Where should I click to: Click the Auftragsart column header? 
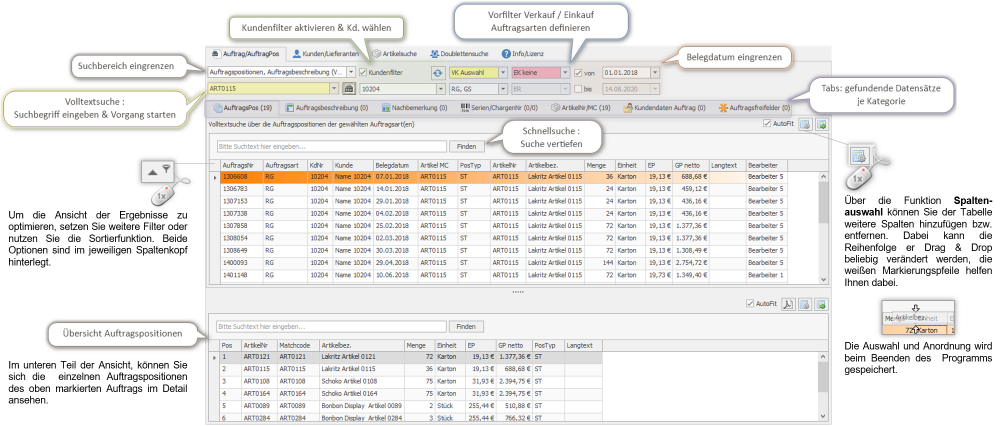[285, 164]
